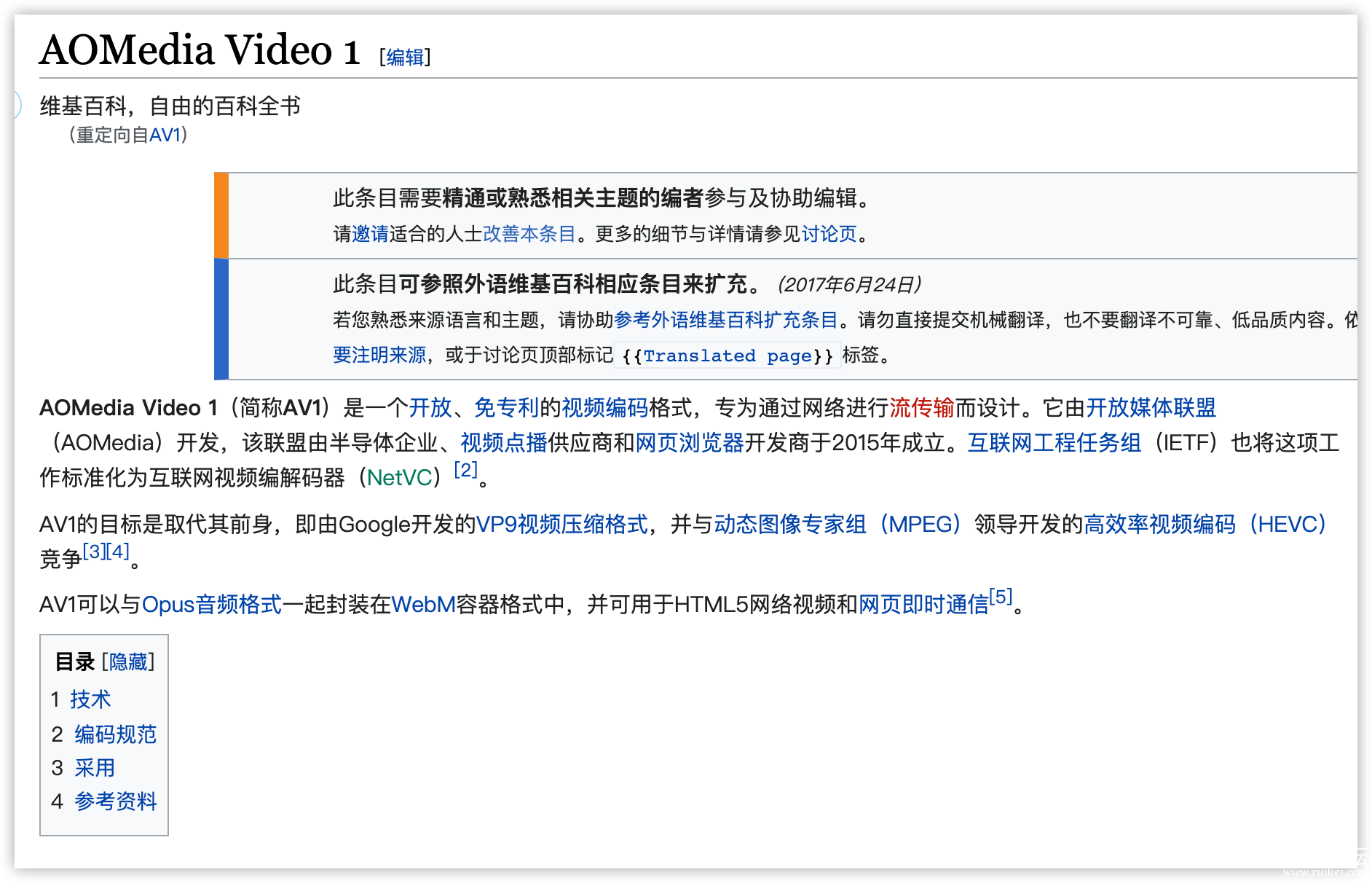Click the 免专利 link

pyautogui.click(x=507, y=407)
